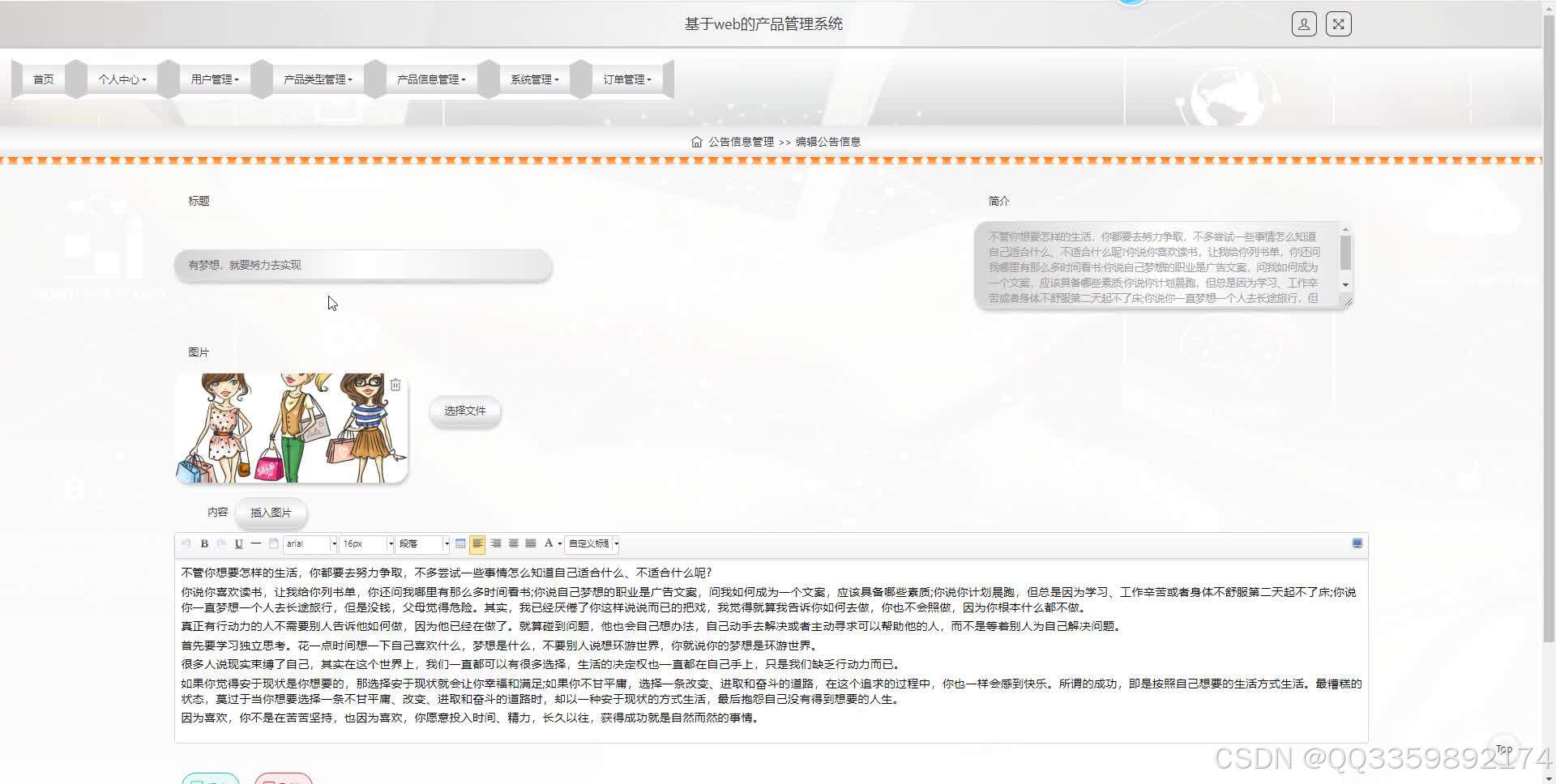Click the 简介 textarea resize handle
Viewport: 1556px width, 784px height.
tap(1348, 302)
